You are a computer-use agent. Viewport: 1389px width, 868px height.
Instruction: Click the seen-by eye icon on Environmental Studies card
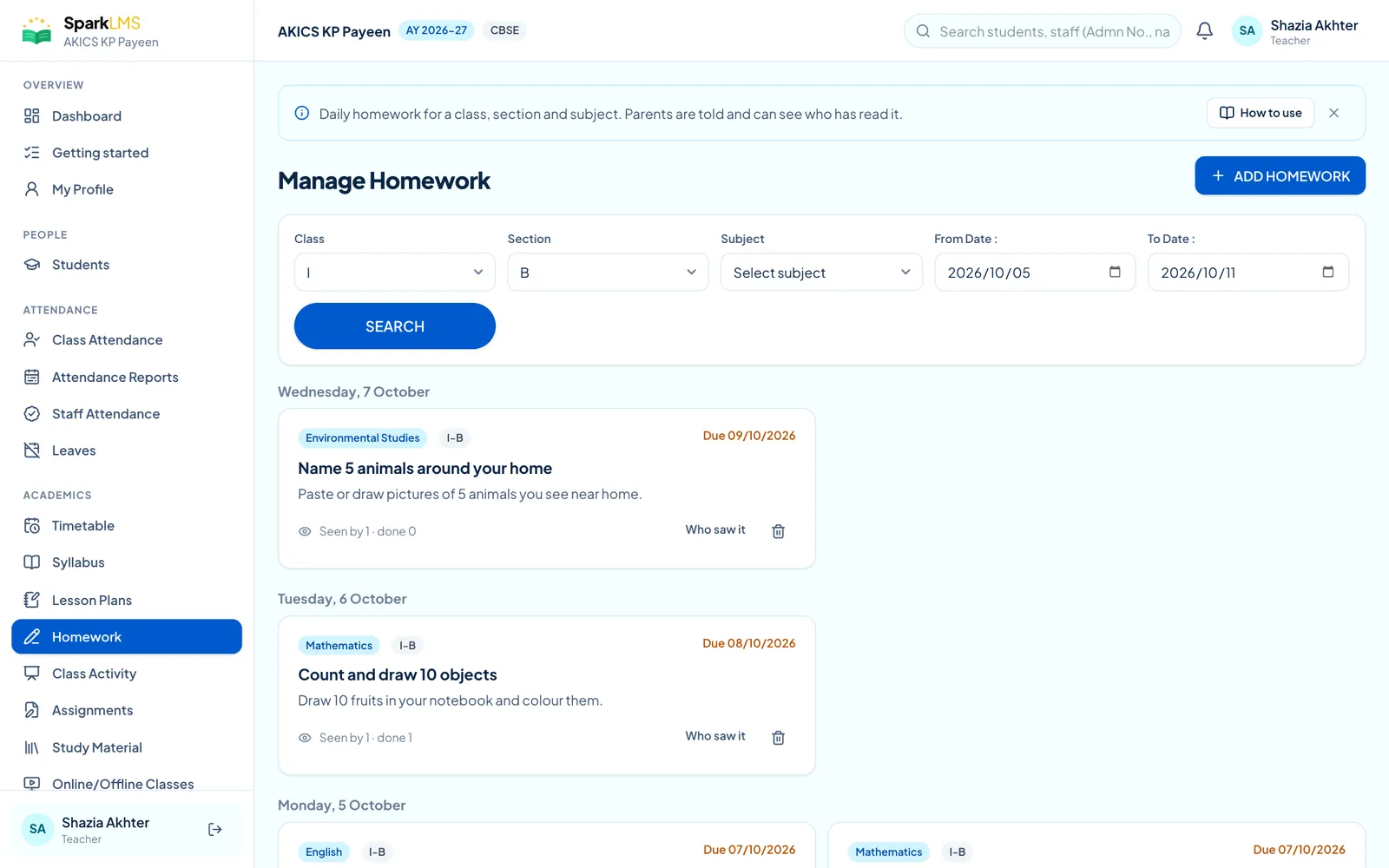pyautogui.click(x=305, y=531)
